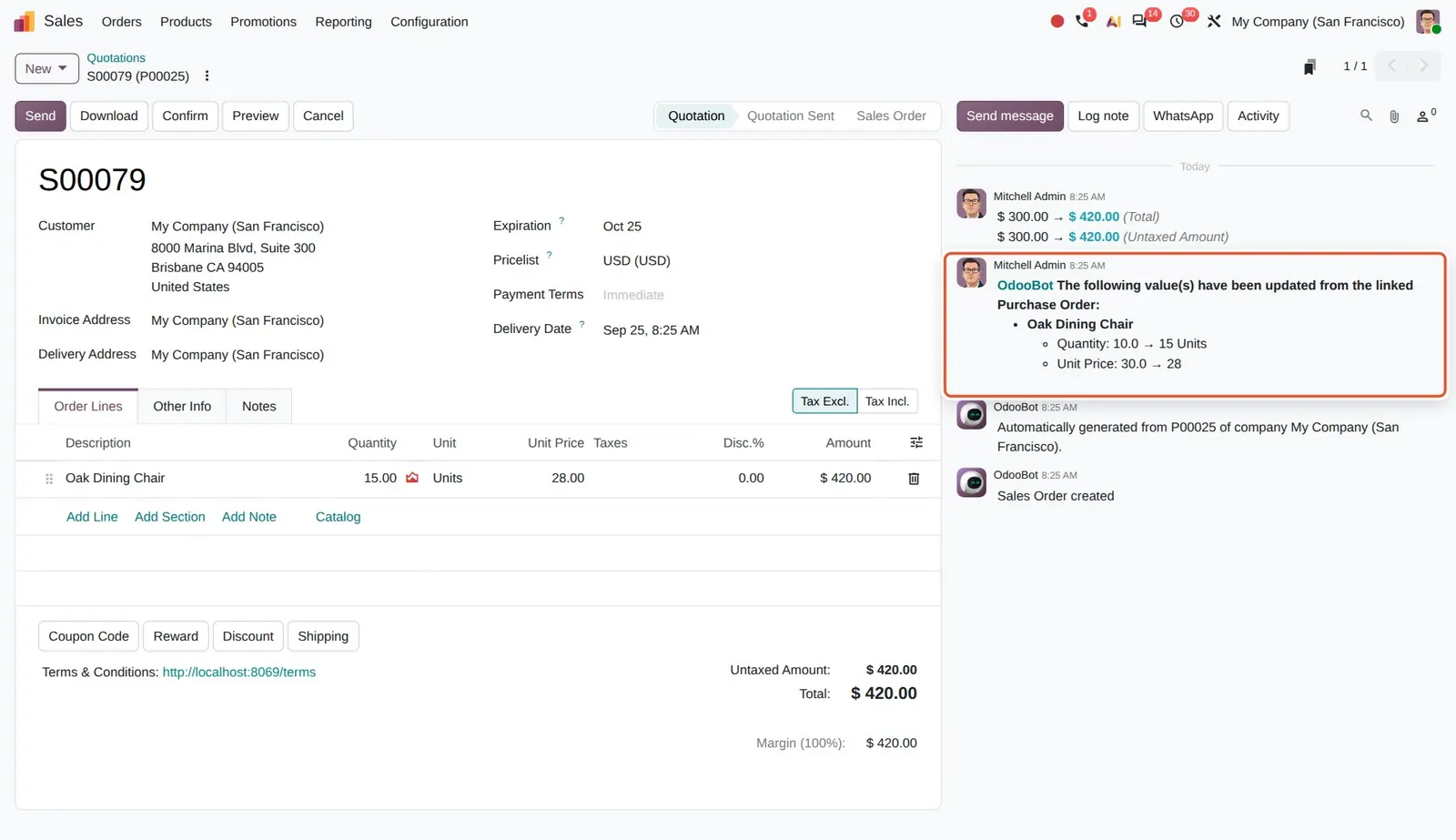Go to the next record arrow
This screenshot has height=840, width=1456.
click(x=1424, y=66)
